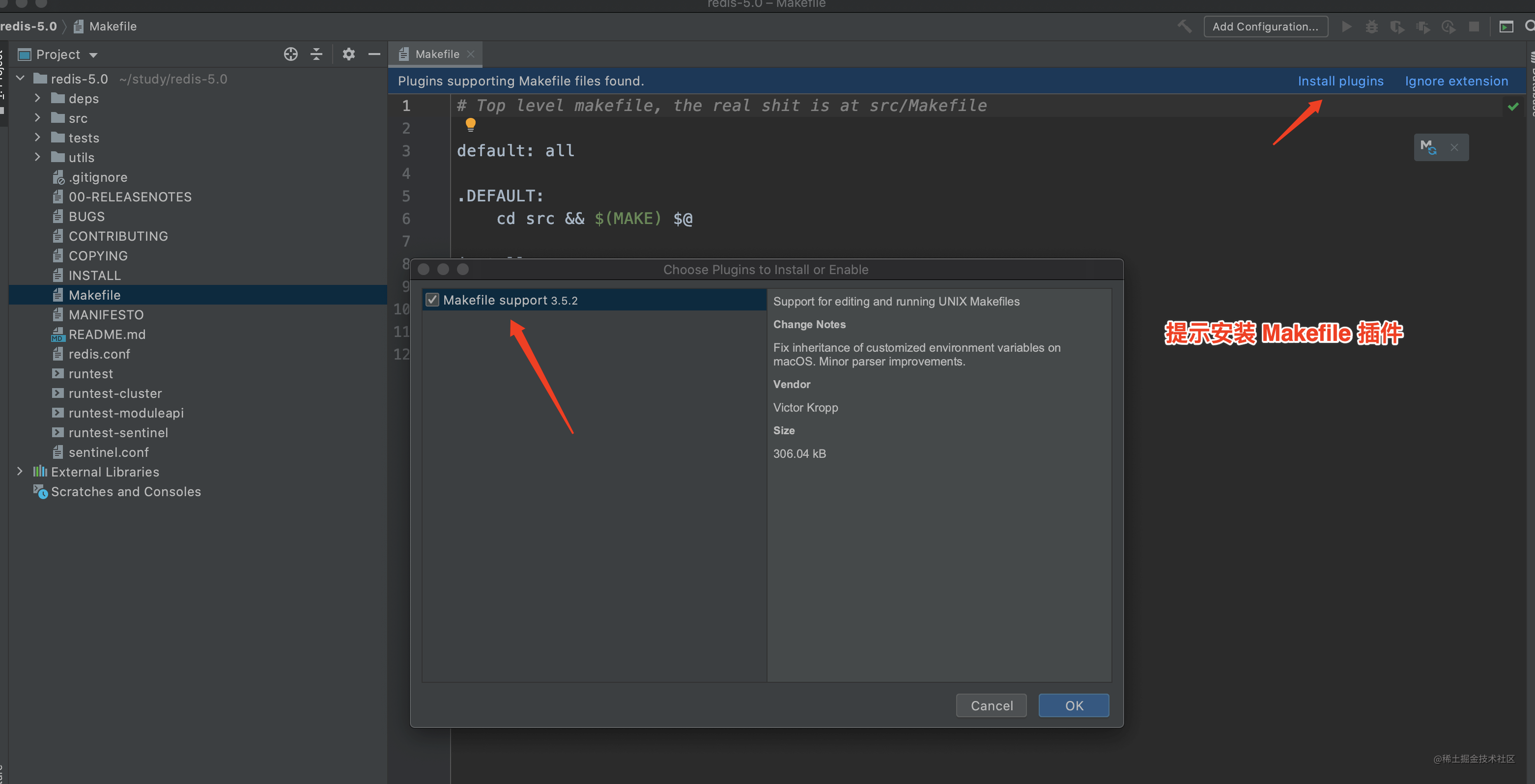Screen dimensions: 1535x784
Task: Select the INSTALL file
Action: pyautogui.click(x=198, y=275)
